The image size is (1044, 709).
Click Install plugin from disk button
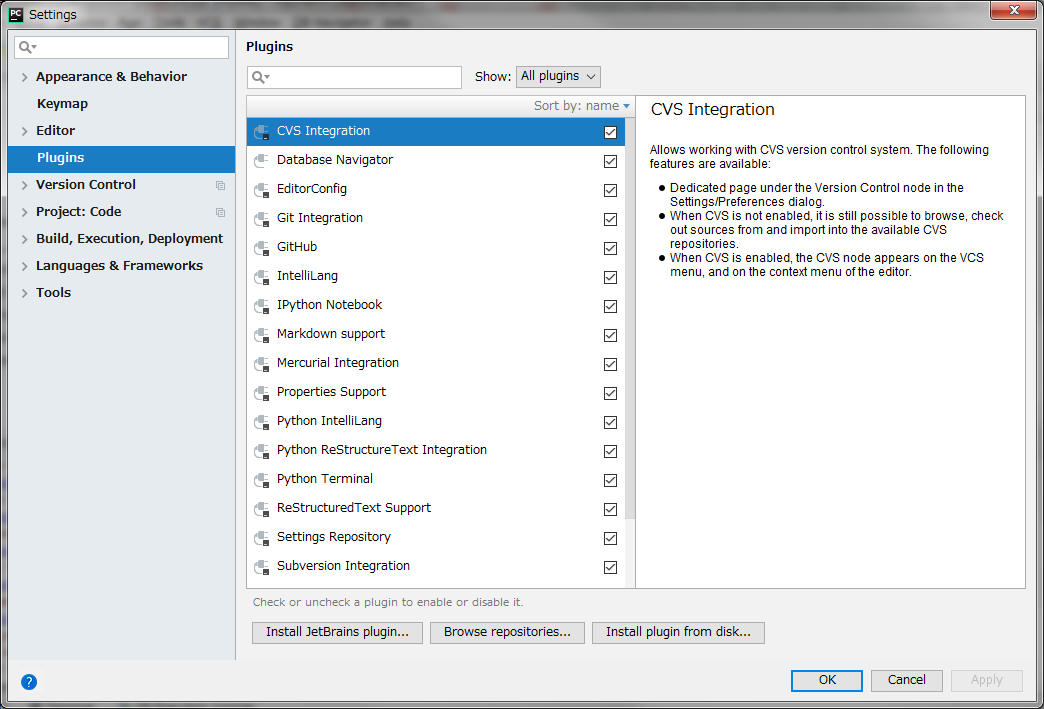(678, 632)
